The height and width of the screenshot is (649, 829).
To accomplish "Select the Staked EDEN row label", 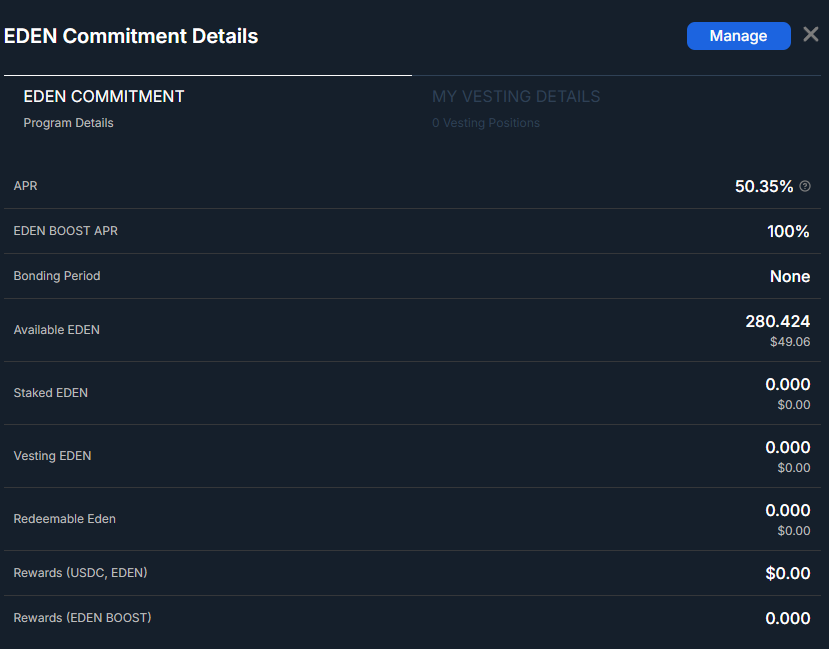I will point(51,393).
